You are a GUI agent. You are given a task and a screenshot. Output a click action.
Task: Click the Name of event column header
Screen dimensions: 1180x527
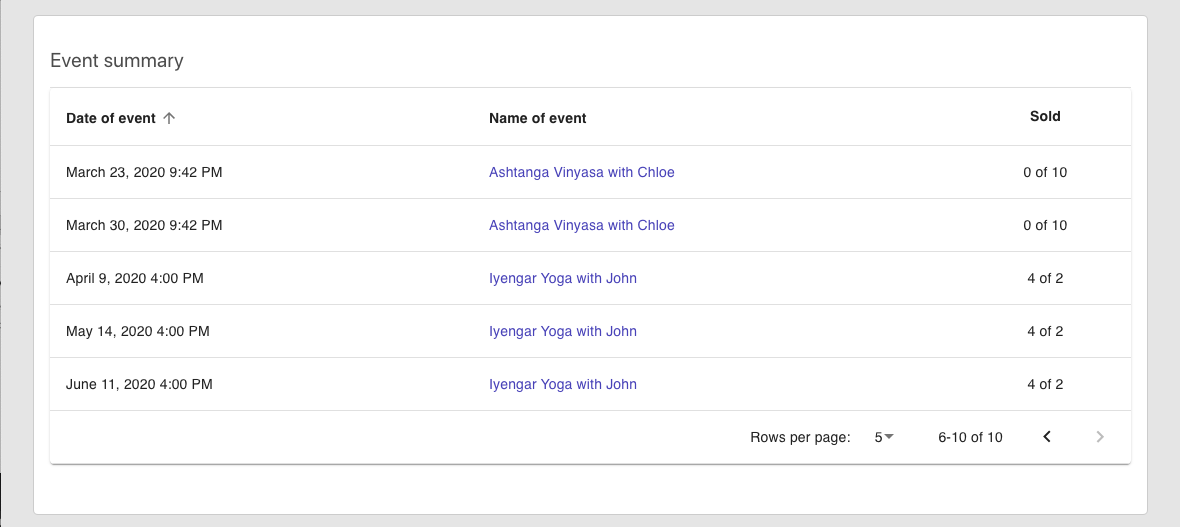537,118
